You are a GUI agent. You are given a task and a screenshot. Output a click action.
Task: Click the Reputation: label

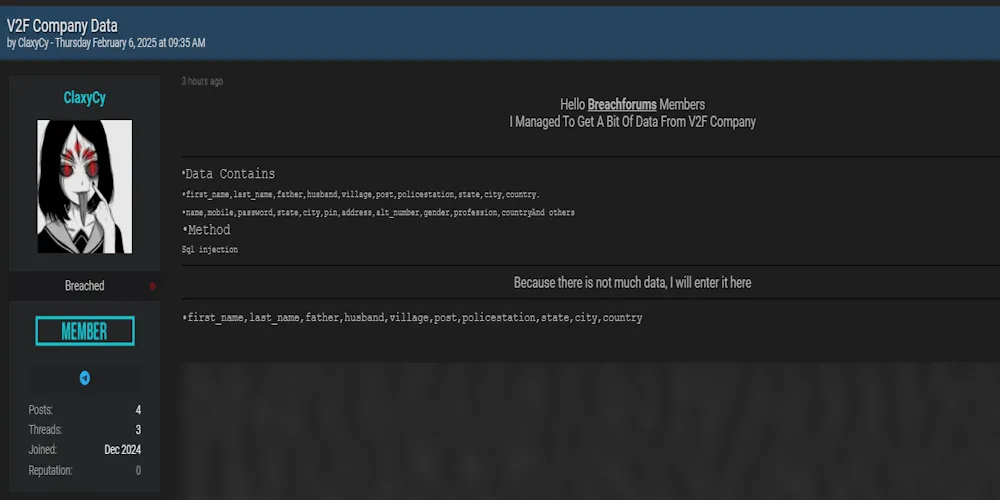[x=50, y=471]
